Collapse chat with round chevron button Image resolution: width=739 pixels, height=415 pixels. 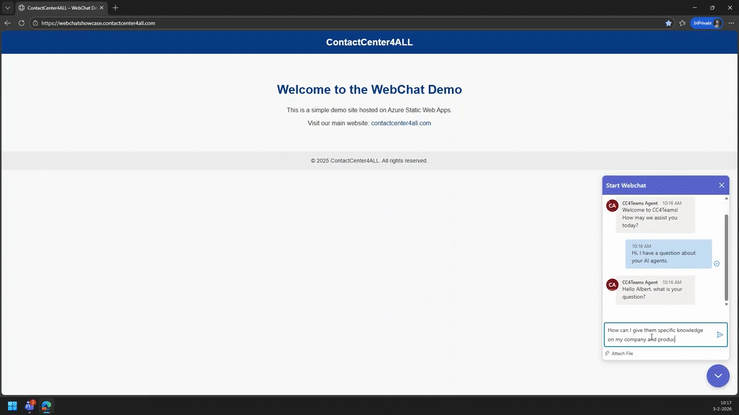pyautogui.click(x=718, y=376)
